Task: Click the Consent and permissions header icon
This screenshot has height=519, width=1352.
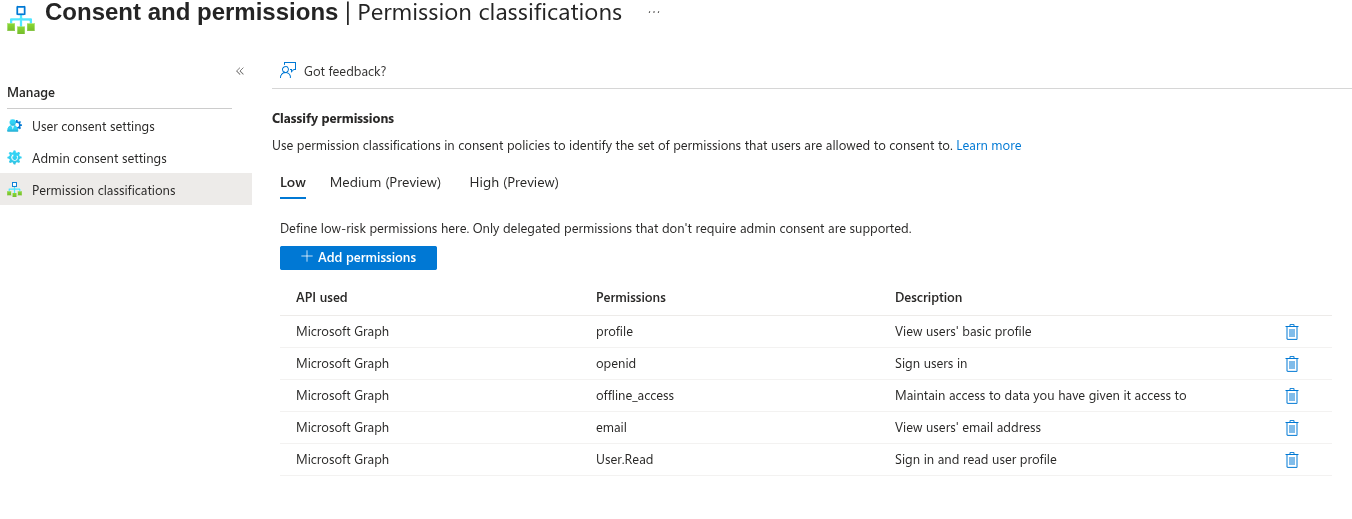Action: 20,19
